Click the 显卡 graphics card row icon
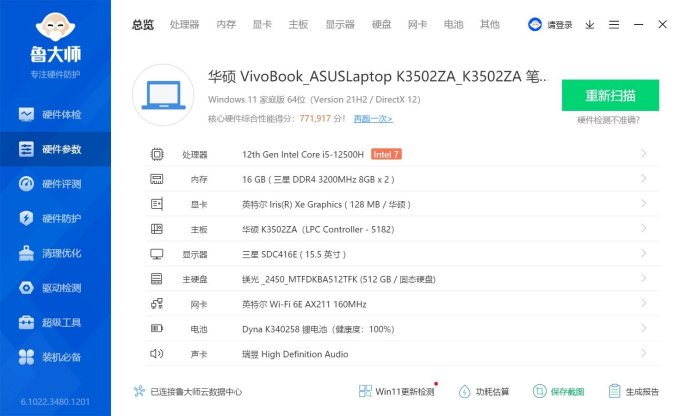This screenshot has width=680, height=416. point(157,204)
